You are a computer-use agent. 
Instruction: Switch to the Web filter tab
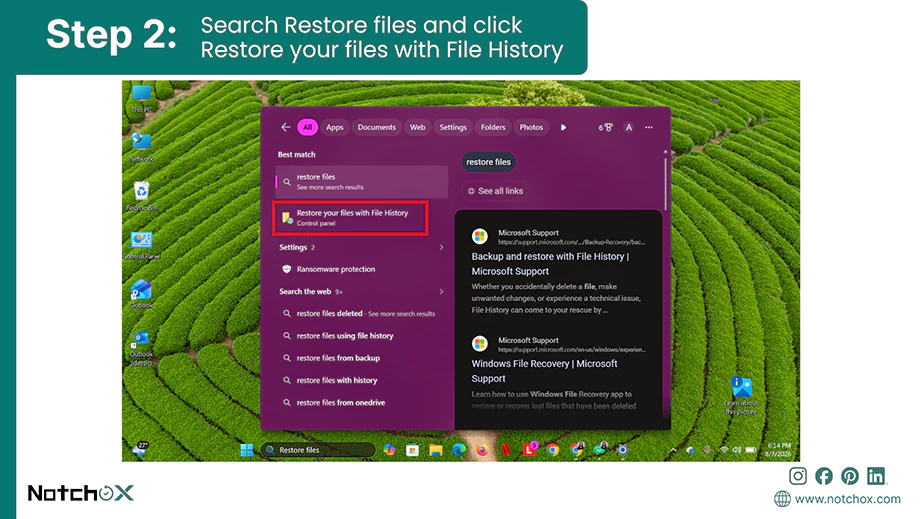(x=417, y=127)
